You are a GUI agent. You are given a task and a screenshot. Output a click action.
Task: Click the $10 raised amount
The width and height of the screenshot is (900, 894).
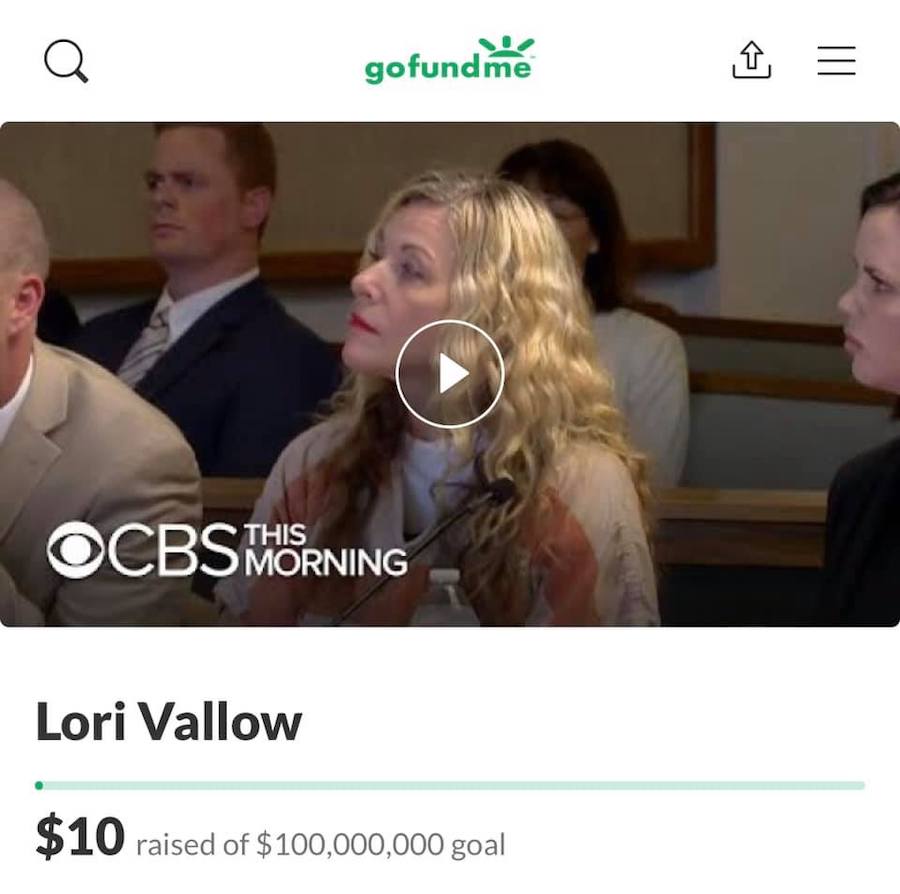(80, 836)
